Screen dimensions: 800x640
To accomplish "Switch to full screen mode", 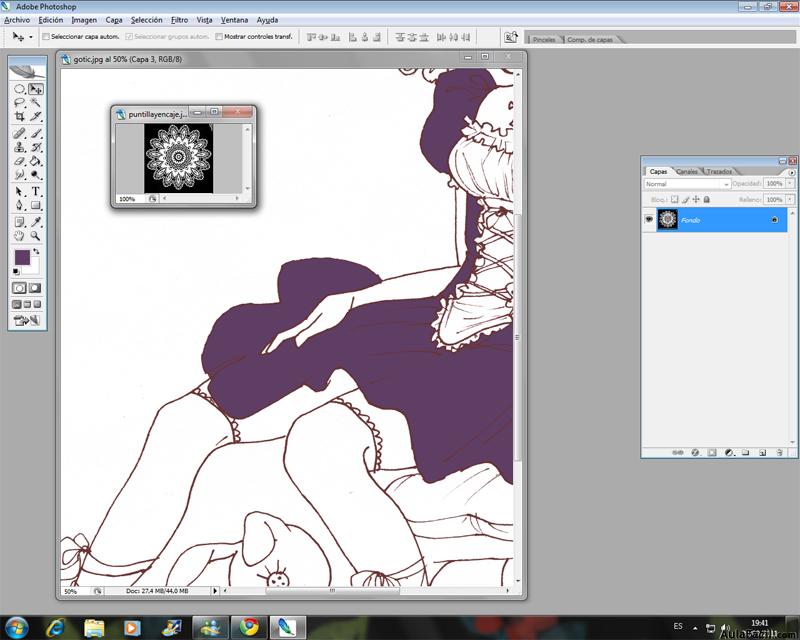I will [37, 305].
